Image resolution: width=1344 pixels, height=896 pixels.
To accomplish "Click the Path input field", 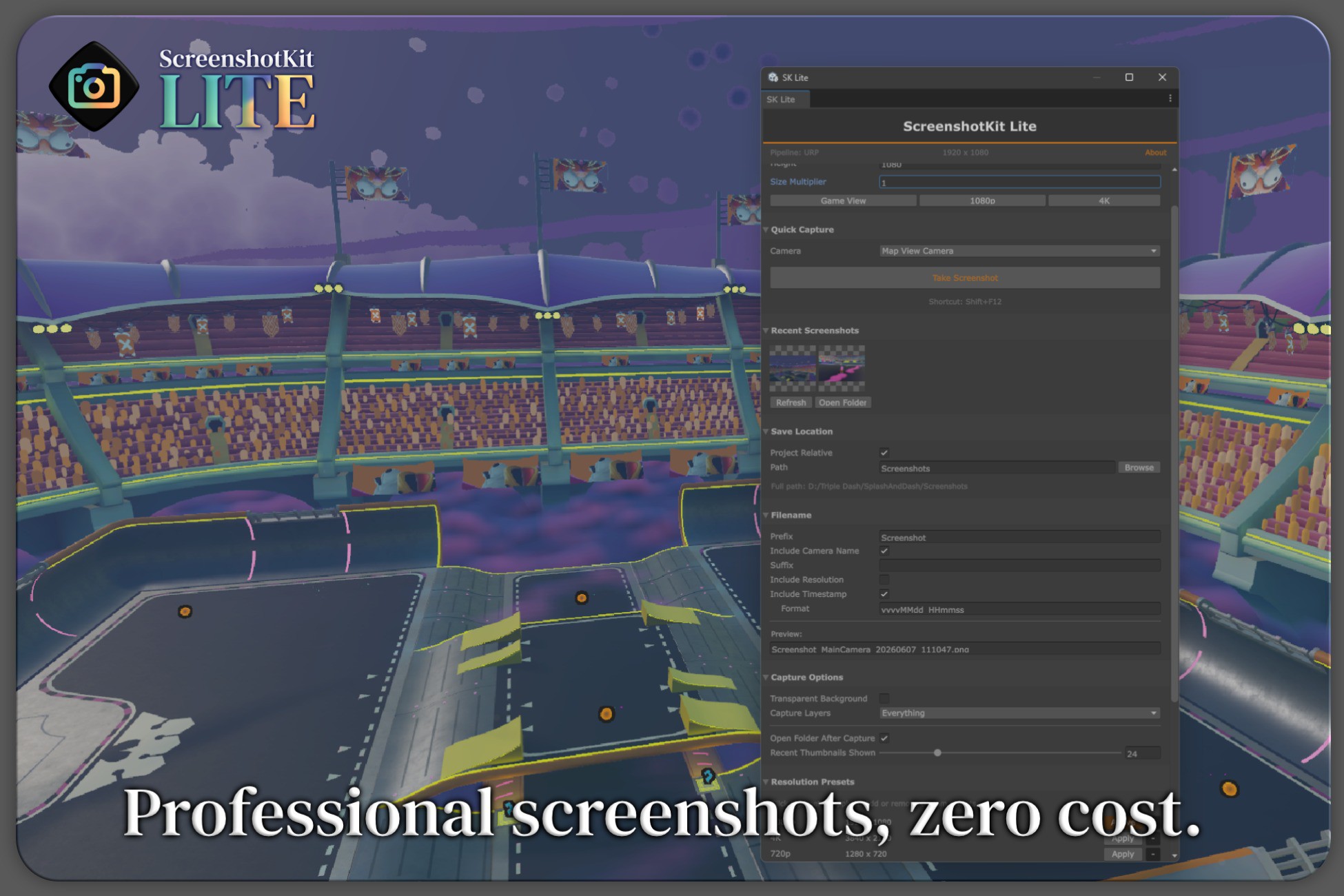I will click(997, 468).
